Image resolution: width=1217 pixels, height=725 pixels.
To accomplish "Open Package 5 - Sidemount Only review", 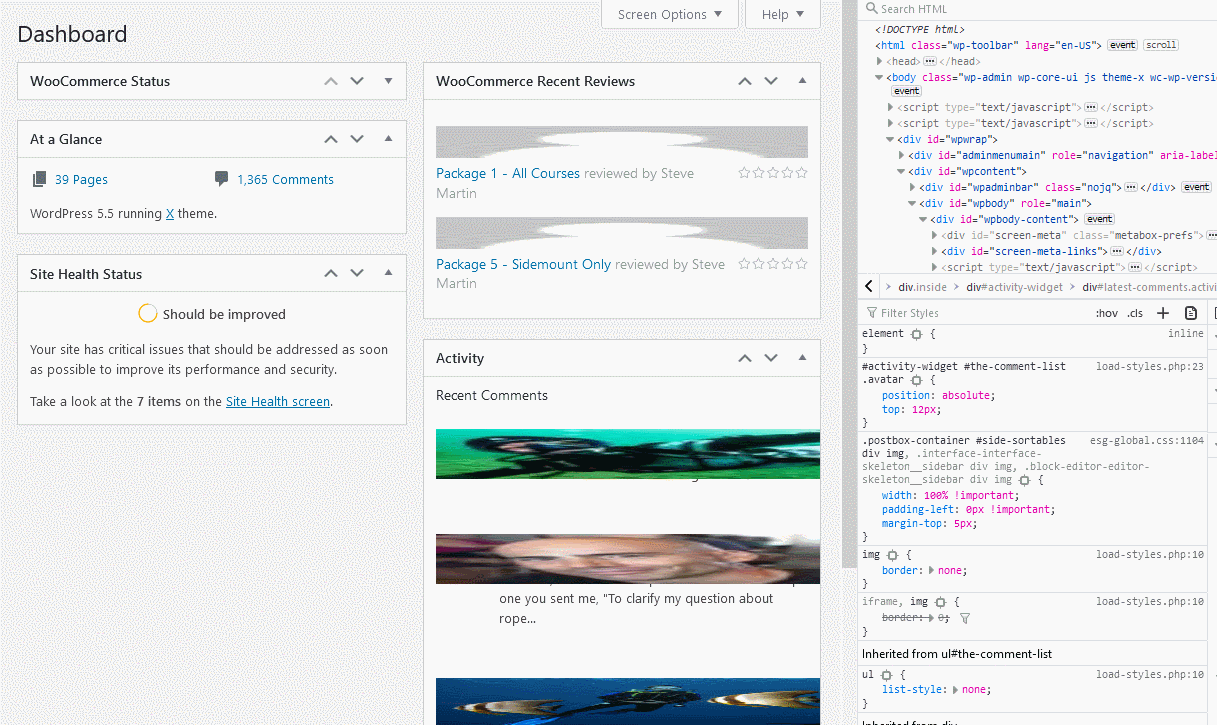I will point(523,264).
